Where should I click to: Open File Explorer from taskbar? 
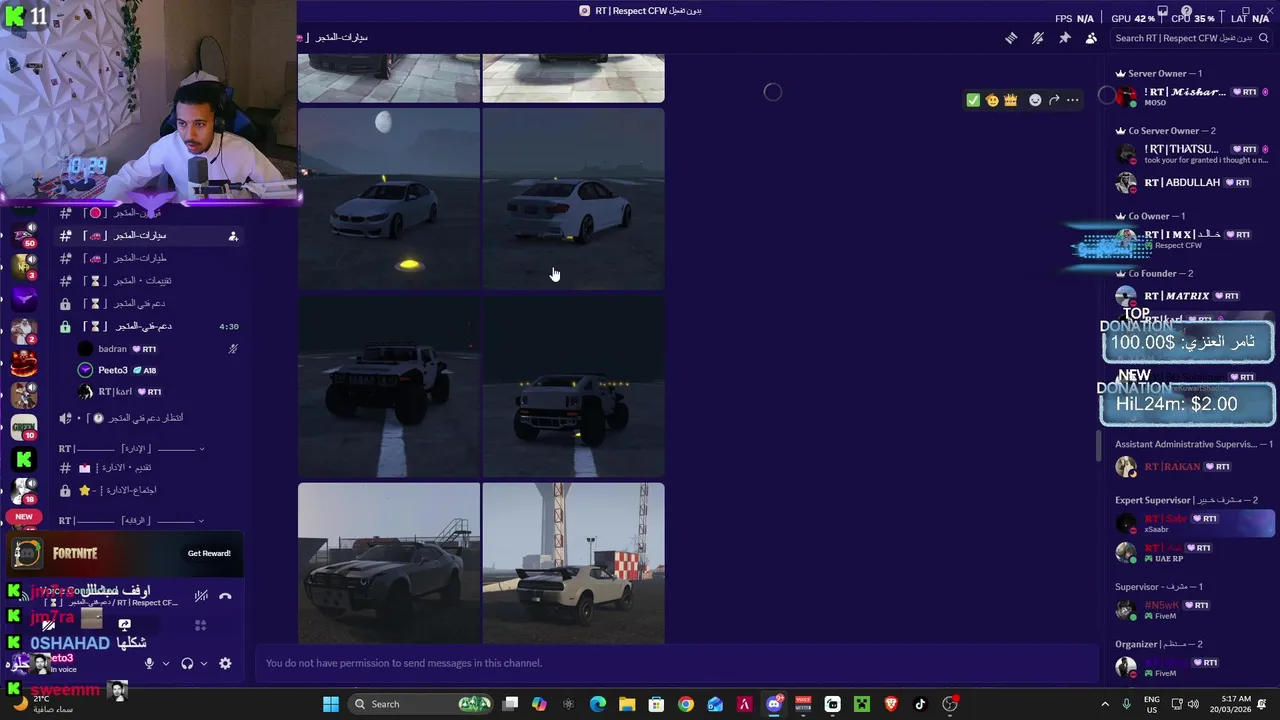coord(627,704)
